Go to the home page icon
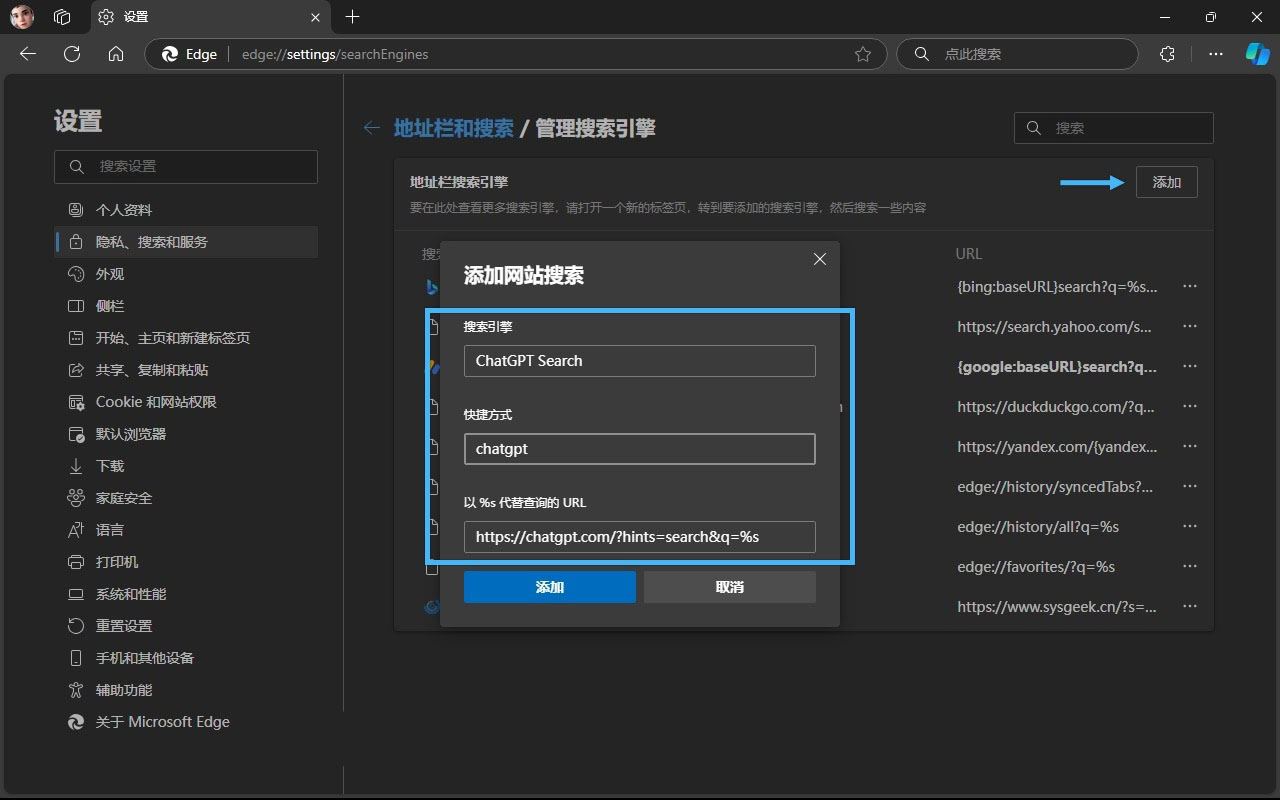Screen dimensions: 1280x800 click(x=116, y=54)
